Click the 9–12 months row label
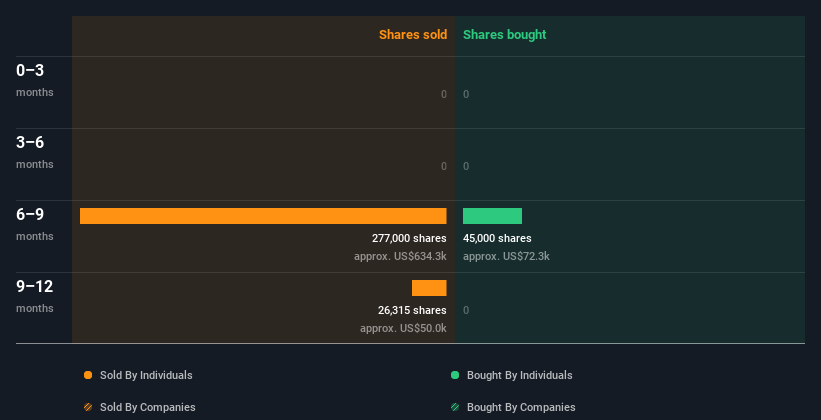 click(35, 296)
